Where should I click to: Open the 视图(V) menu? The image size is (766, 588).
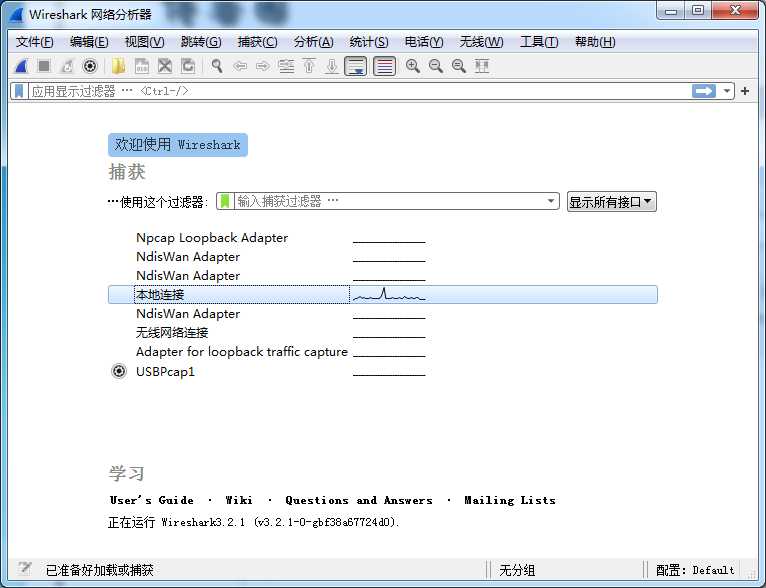click(x=145, y=42)
